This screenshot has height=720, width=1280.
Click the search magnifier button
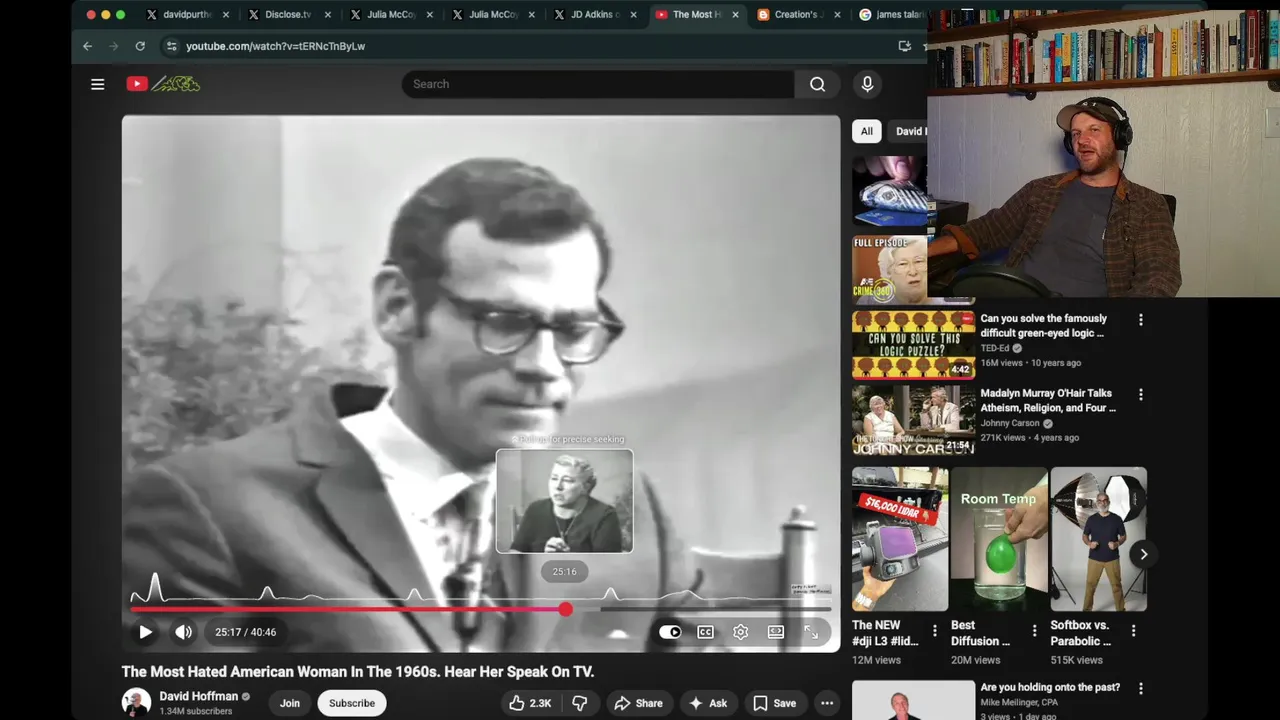817,84
